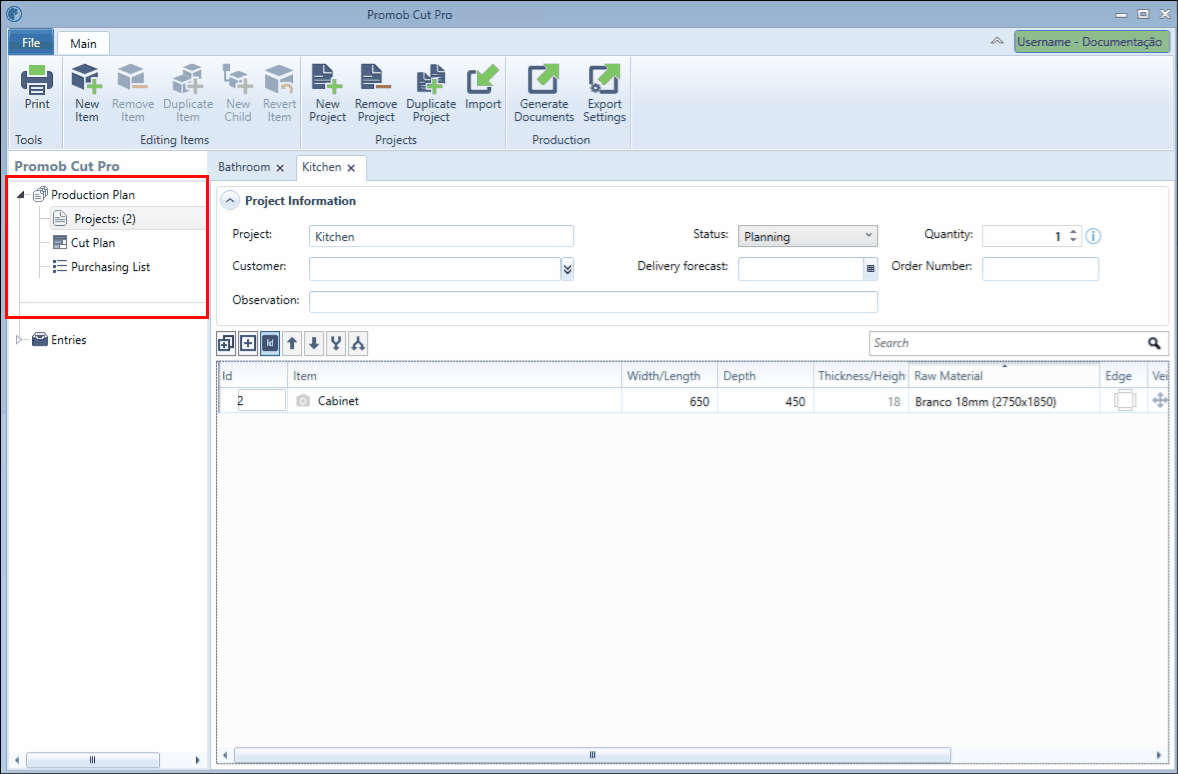
Task: Increase the Quantity value
Action: tap(1074, 231)
